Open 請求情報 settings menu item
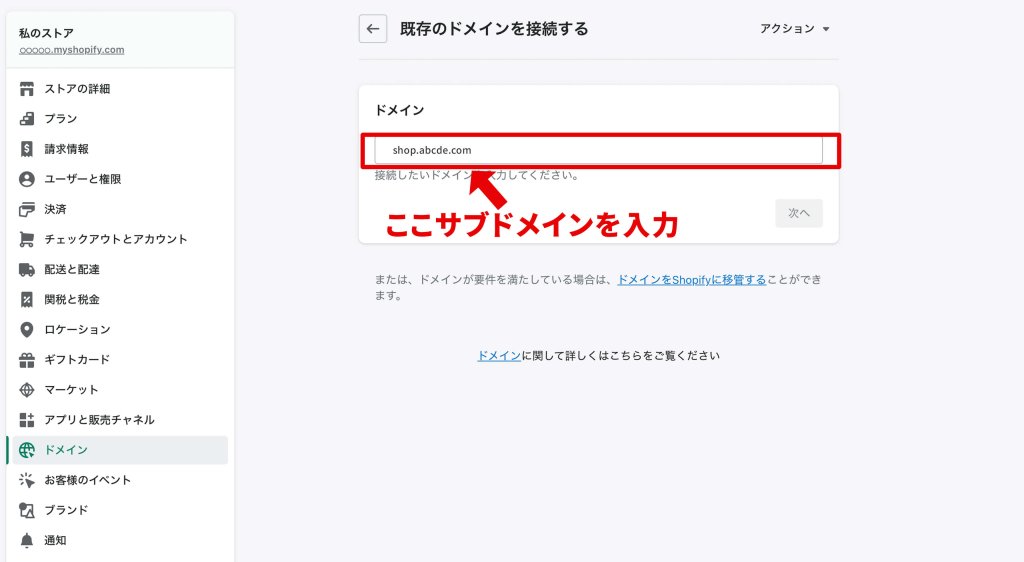The width and height of the screenshot is (1024, 562). tap(120, 149)
